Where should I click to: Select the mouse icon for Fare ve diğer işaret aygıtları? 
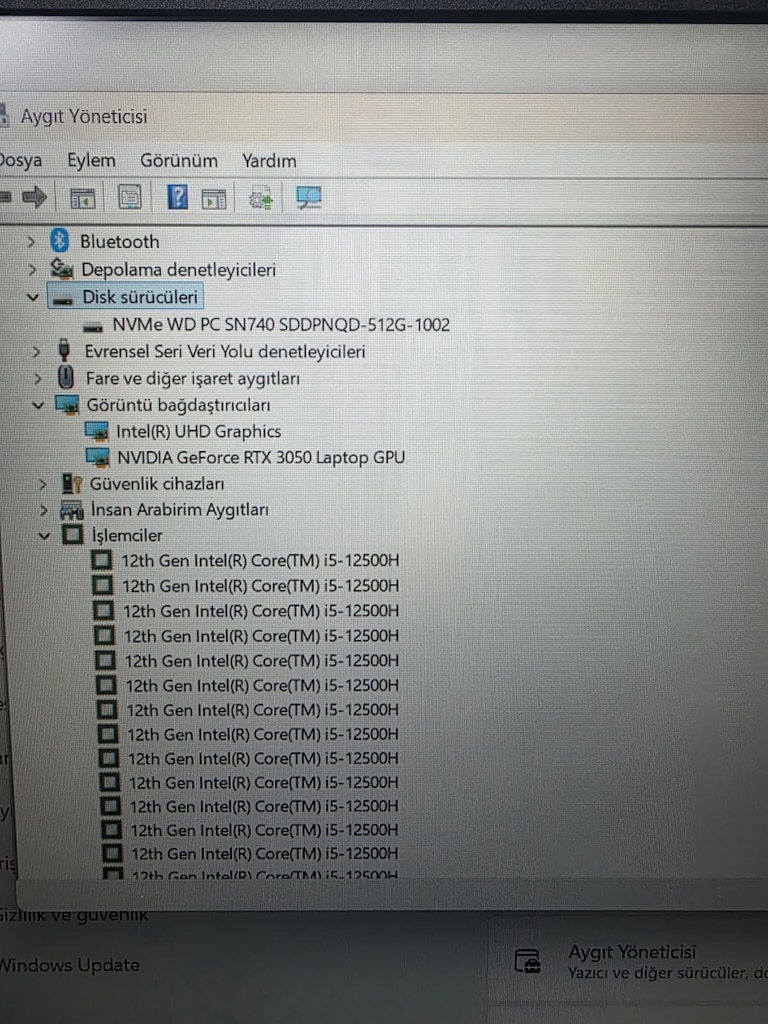pos(65,377)
